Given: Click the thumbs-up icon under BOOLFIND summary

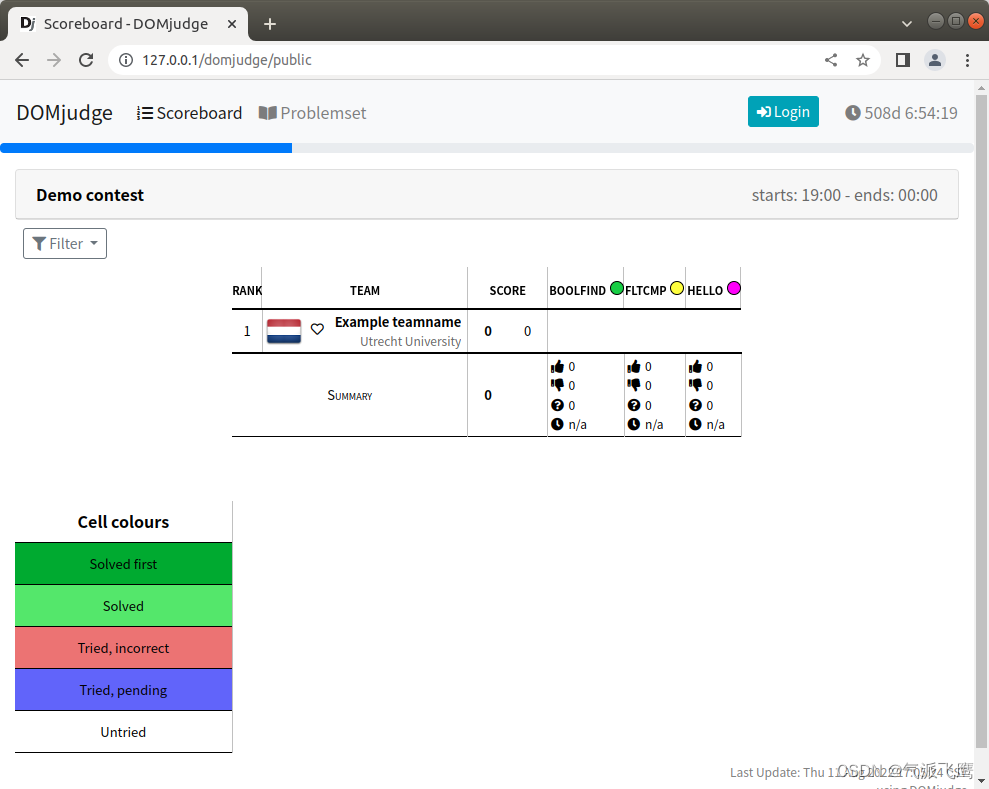Looking at the screenshot, I should [x=557, y=365].
